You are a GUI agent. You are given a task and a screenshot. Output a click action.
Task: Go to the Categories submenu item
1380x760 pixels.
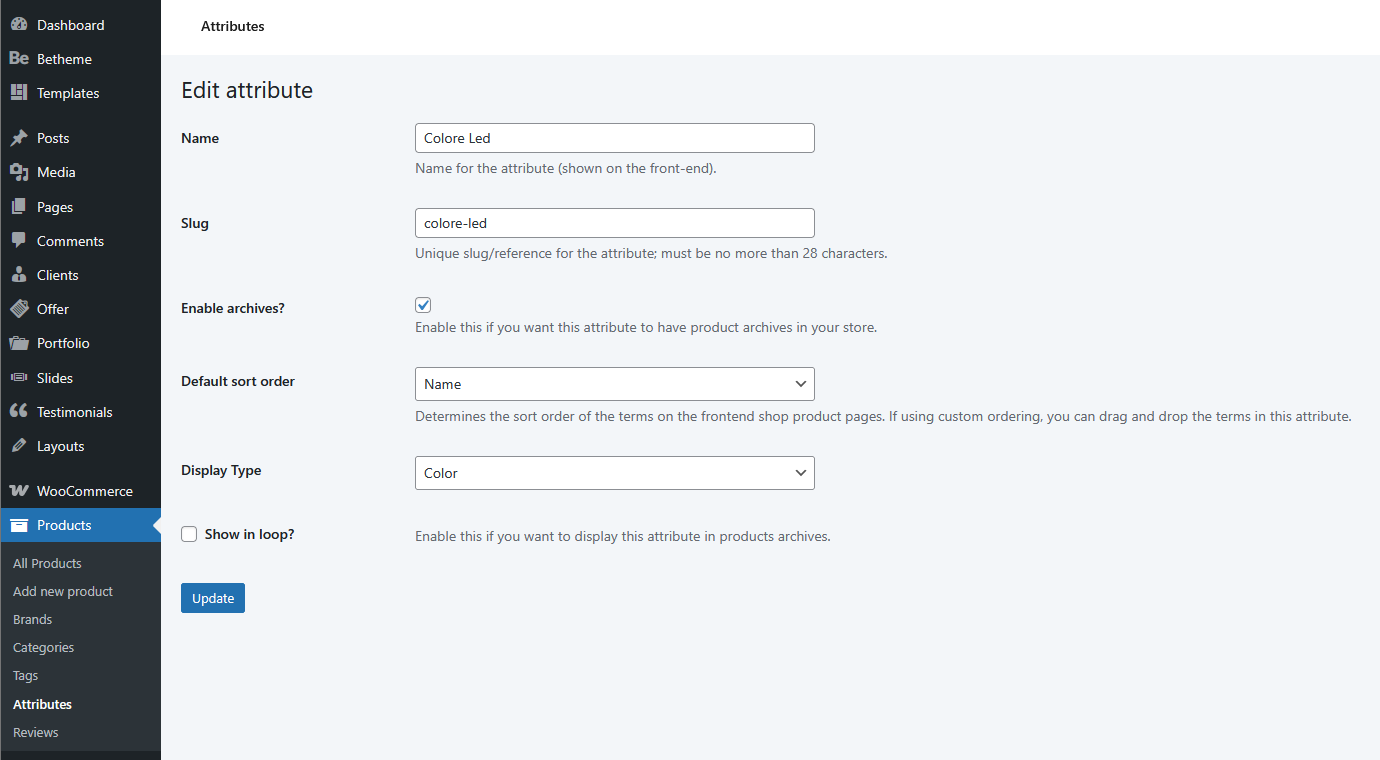click(43, 647)
